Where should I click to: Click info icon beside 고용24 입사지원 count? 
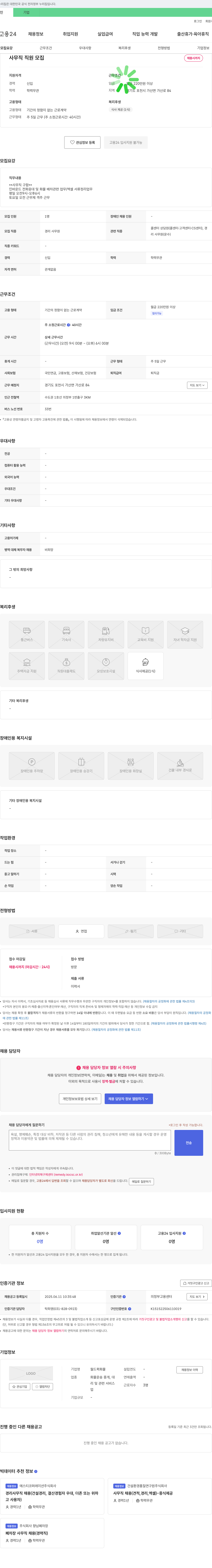184,1233
